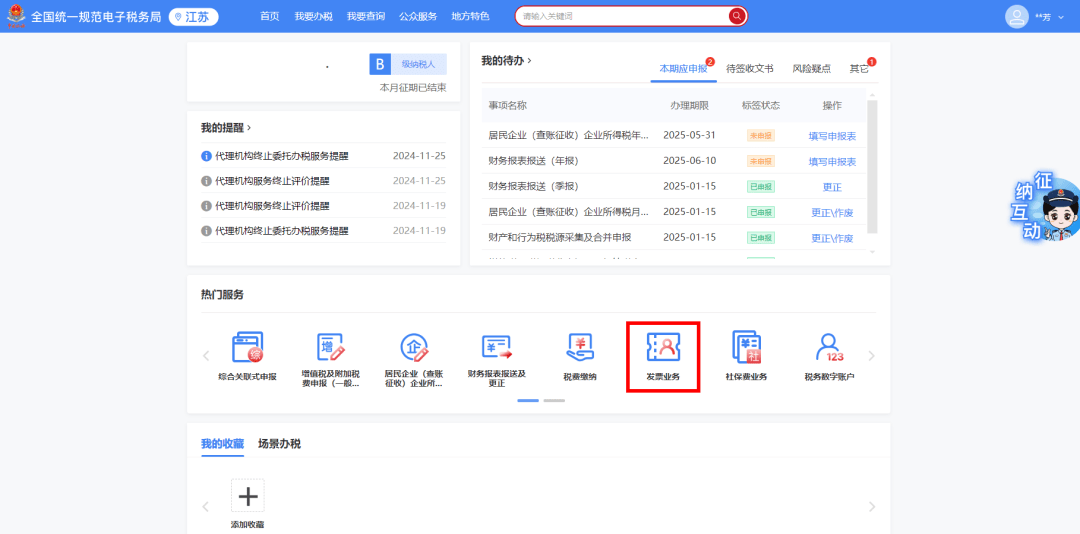Image resolution: width=1080 pixels, height=534 pixels.
Task: Open 综合关联式申报 service icon
Action: (x=247, y=356)
